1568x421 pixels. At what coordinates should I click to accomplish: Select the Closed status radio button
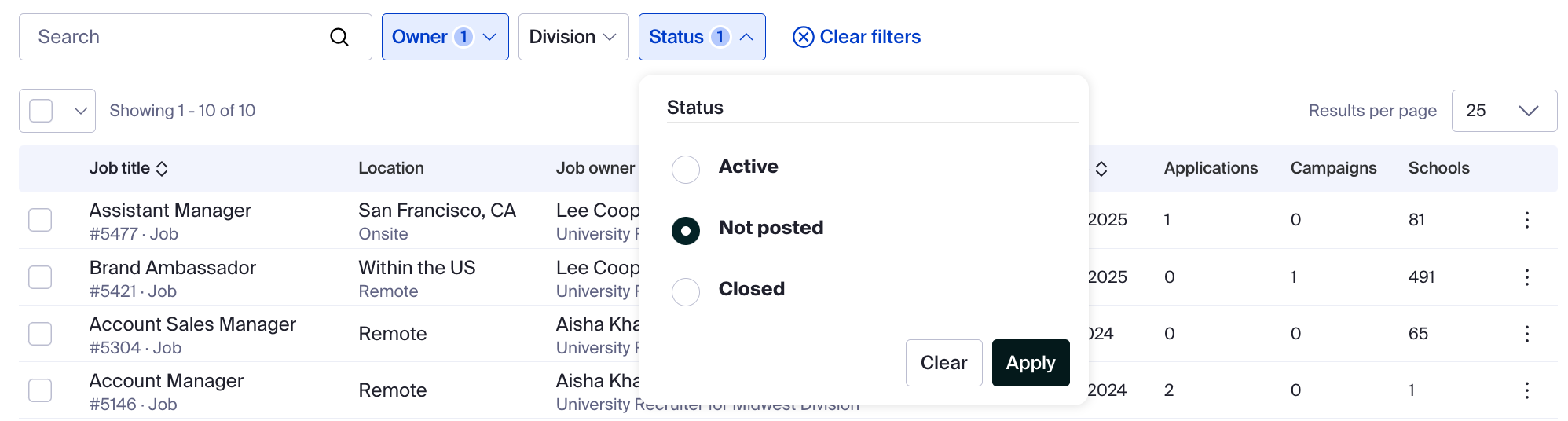[686, 291]
